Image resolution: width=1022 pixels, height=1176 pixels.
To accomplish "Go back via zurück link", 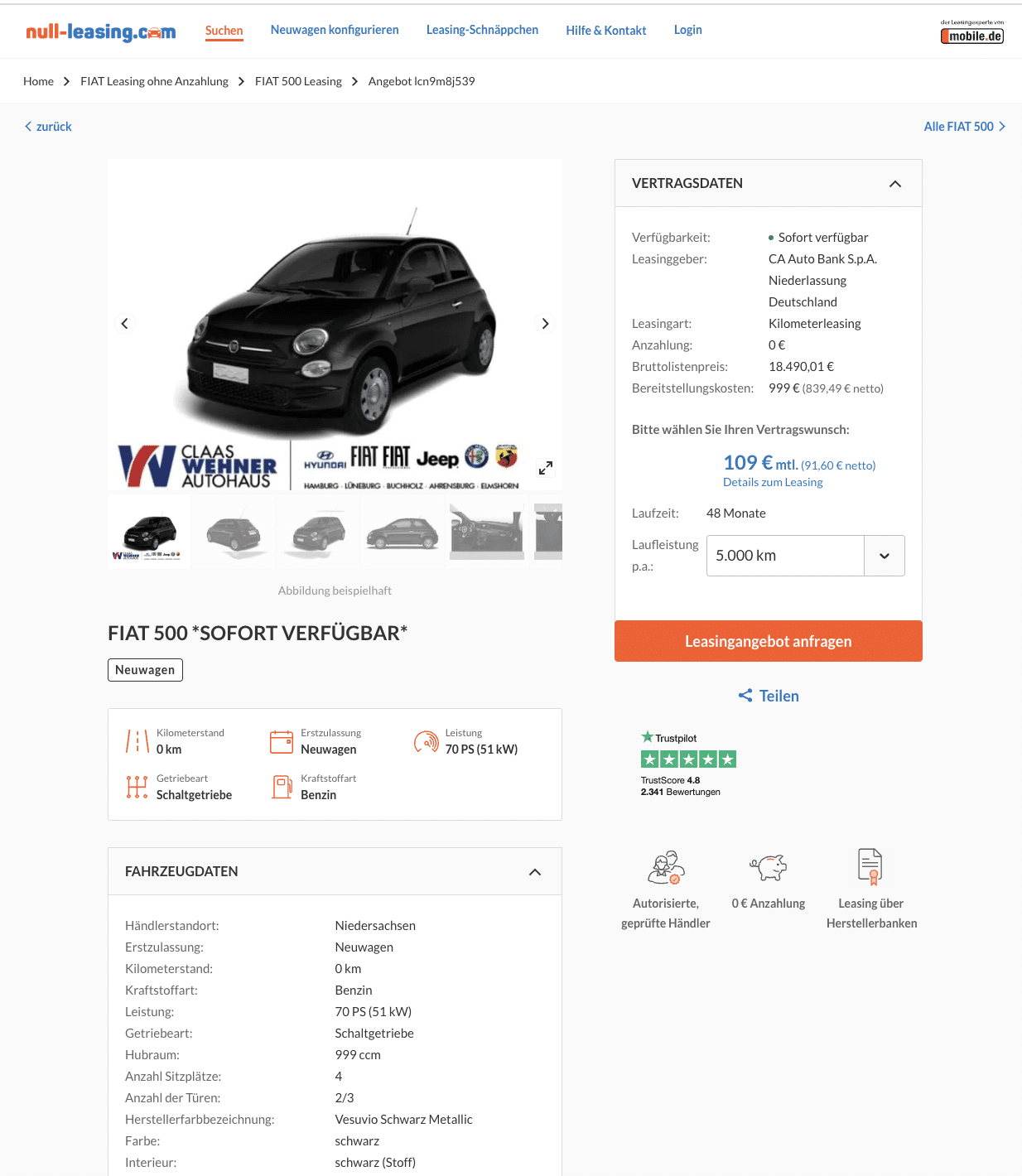I will click(48, 127).
